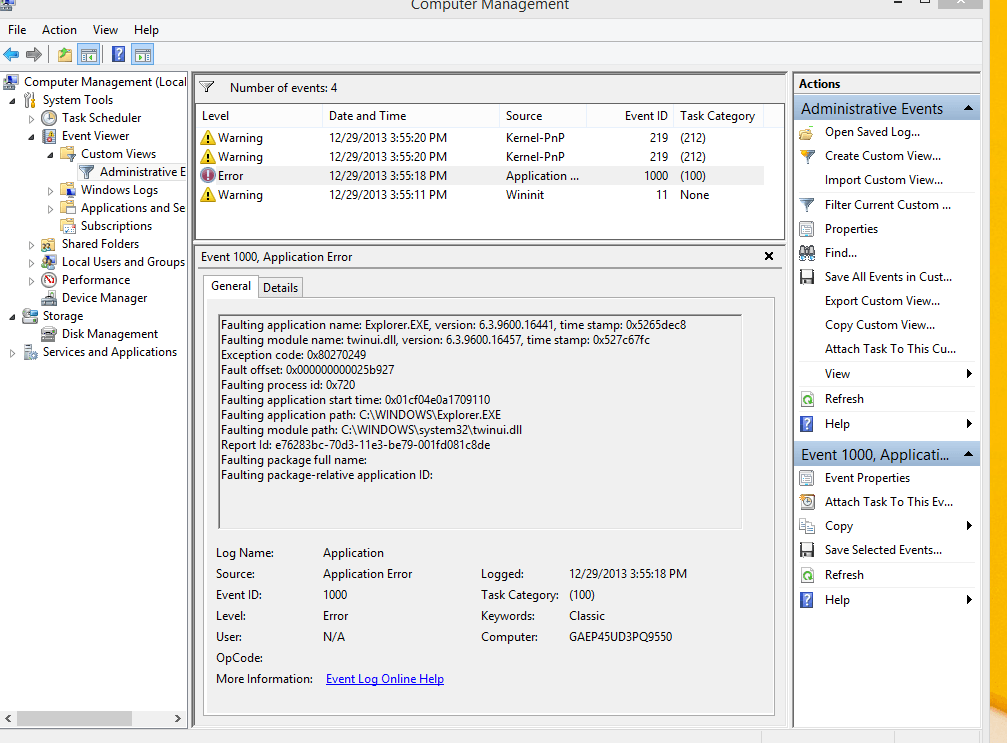Click the Performance icon in tree
Image resolution: width=1007 pixels, height=743 pixels.
pos(49,279)
